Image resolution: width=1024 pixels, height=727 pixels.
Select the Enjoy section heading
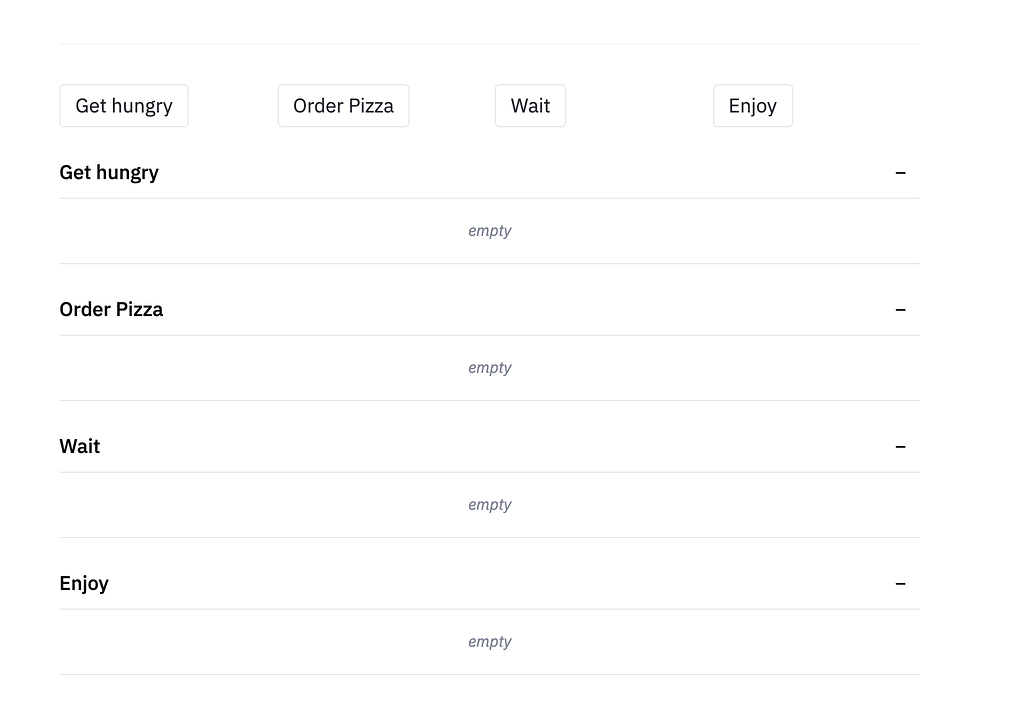[84, 583]
